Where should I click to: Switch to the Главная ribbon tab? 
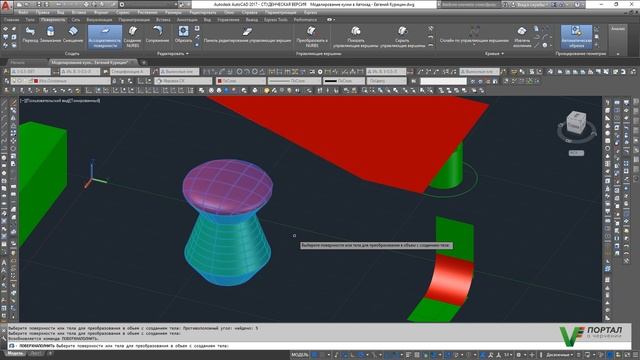click(x=11, y=20)
